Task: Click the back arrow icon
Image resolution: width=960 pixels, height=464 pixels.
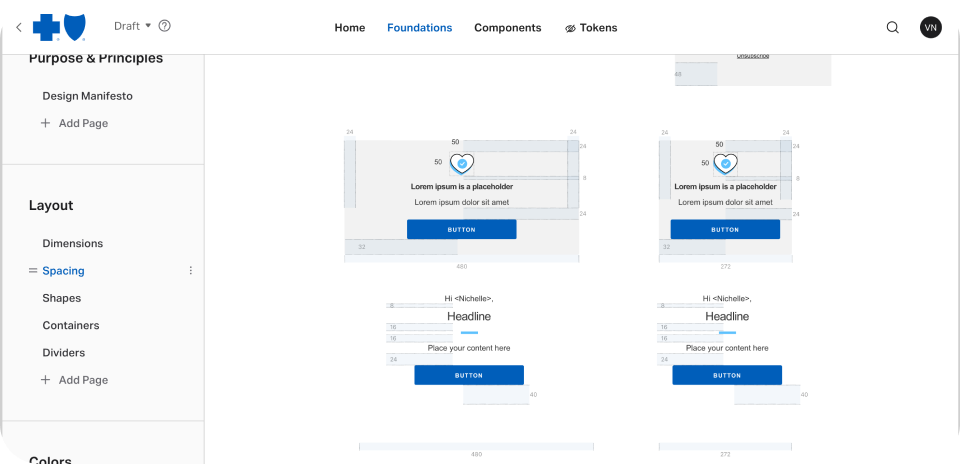Action: click(x=19, y=27)
